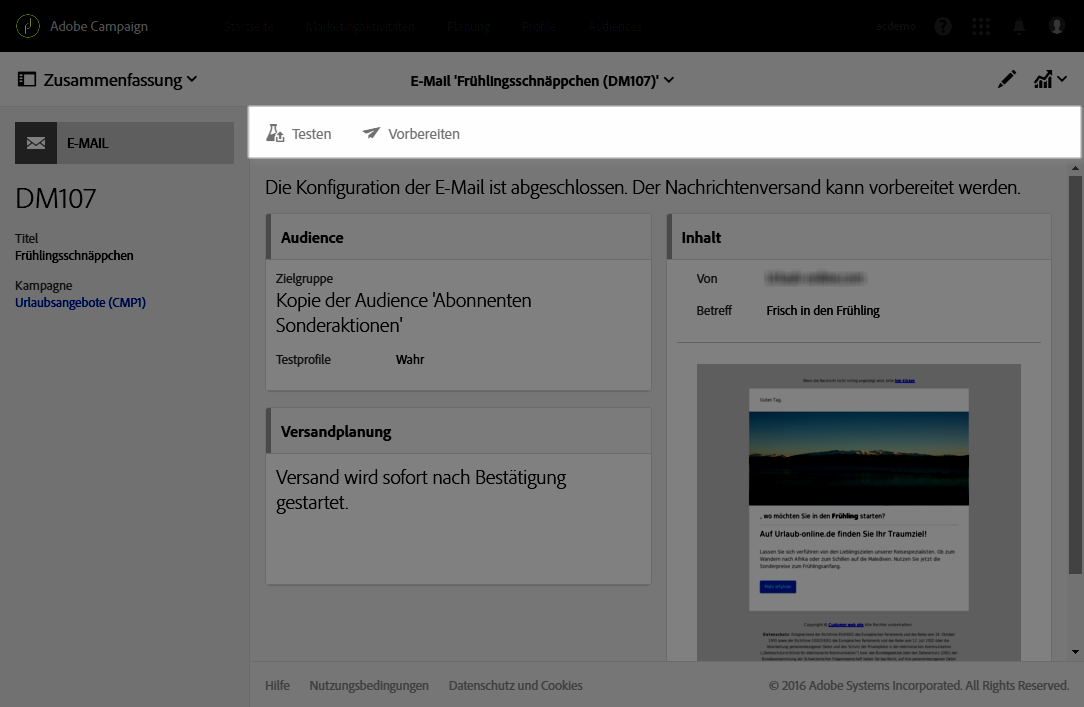
Task: Open the user profile avatar icon
Action: click(x=1056, y=26)
